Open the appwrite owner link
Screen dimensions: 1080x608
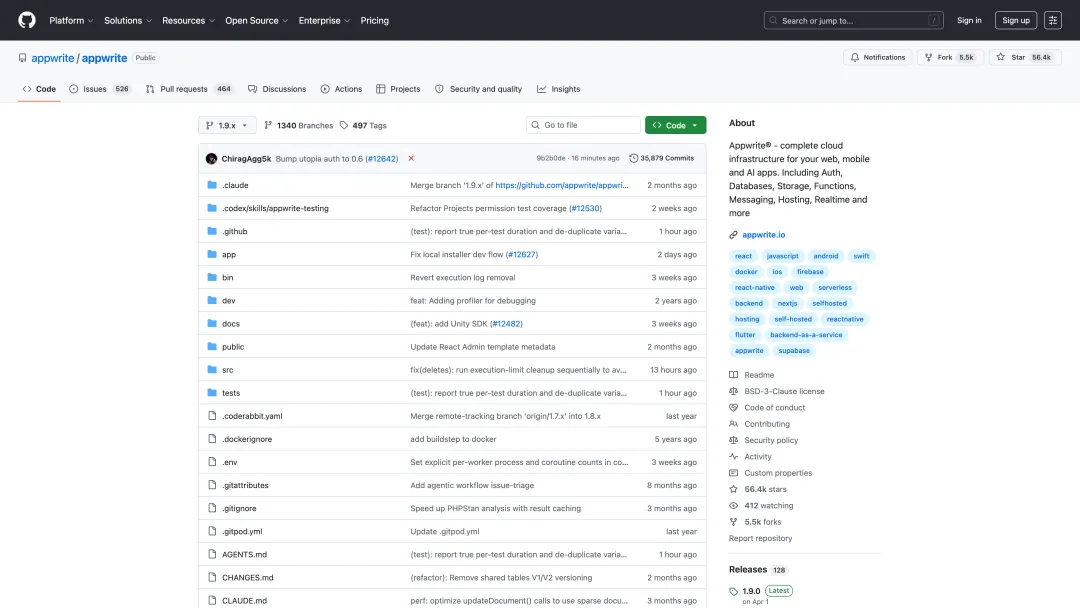point(52,58)
